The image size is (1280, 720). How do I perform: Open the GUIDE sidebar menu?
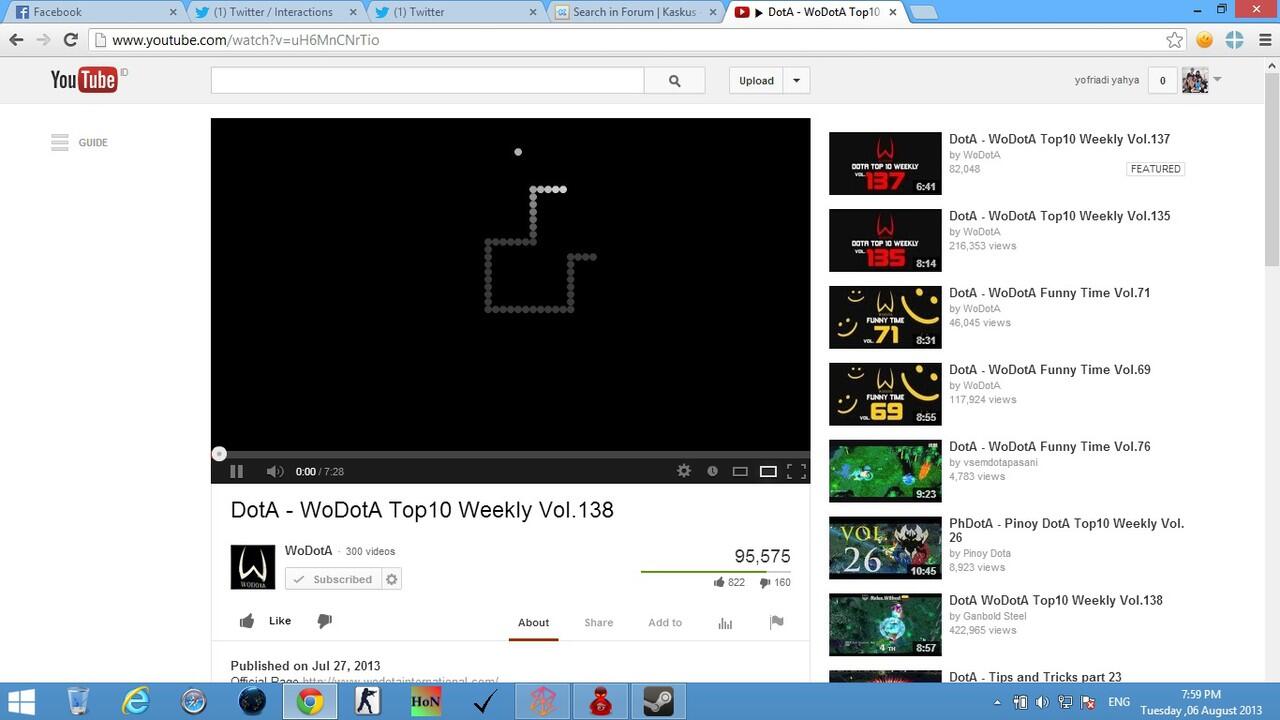point(79,143)
